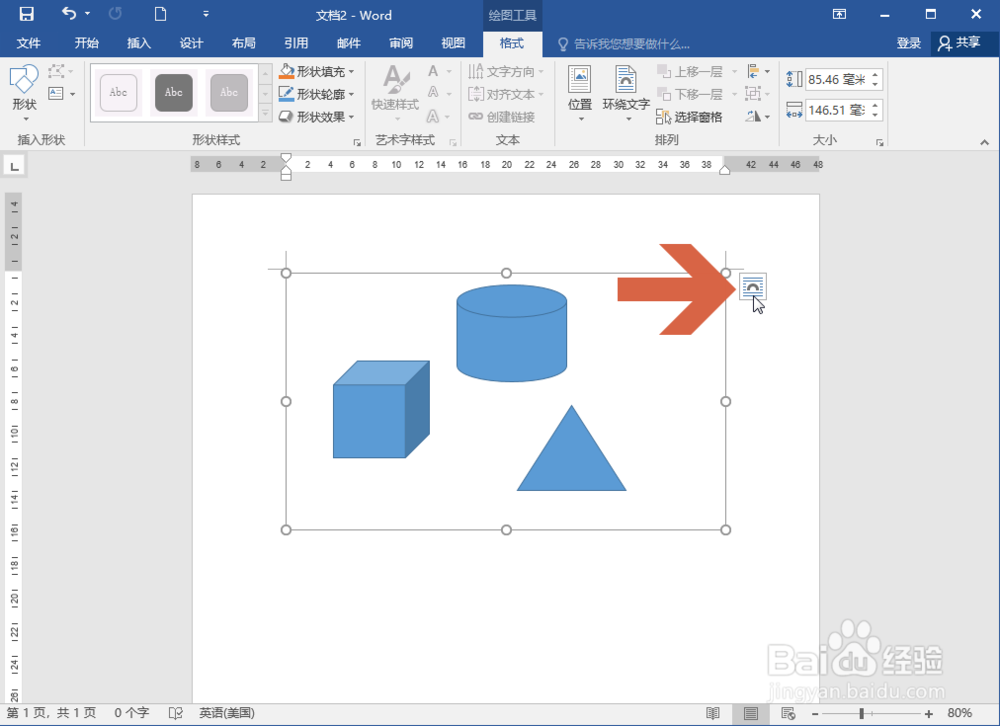Expand the shape styles gallery with More arrow
Image resolution: width=1000 pixels, height=726 pixels.
click(264, 113)
